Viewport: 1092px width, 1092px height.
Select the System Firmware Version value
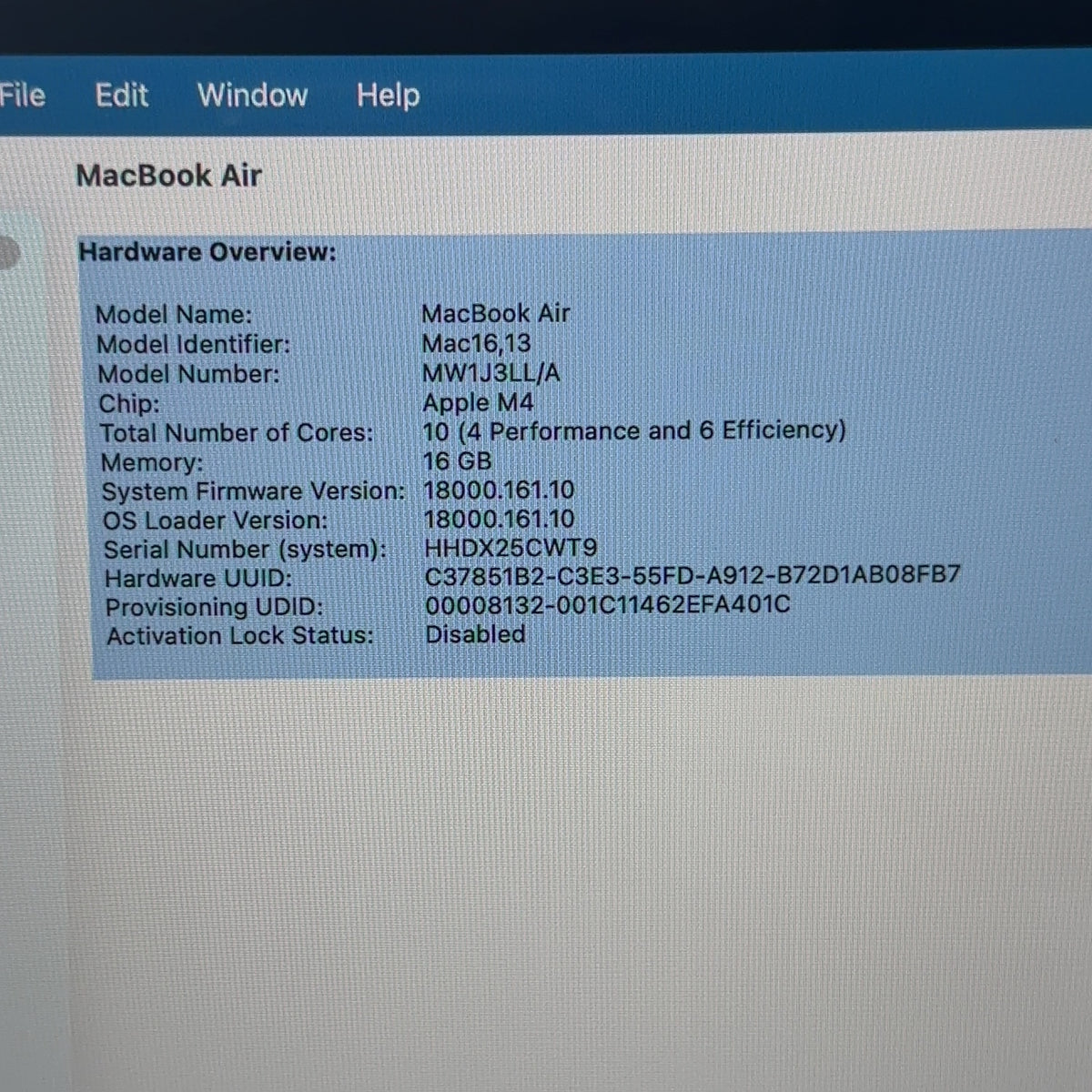[x=500, y=490]
